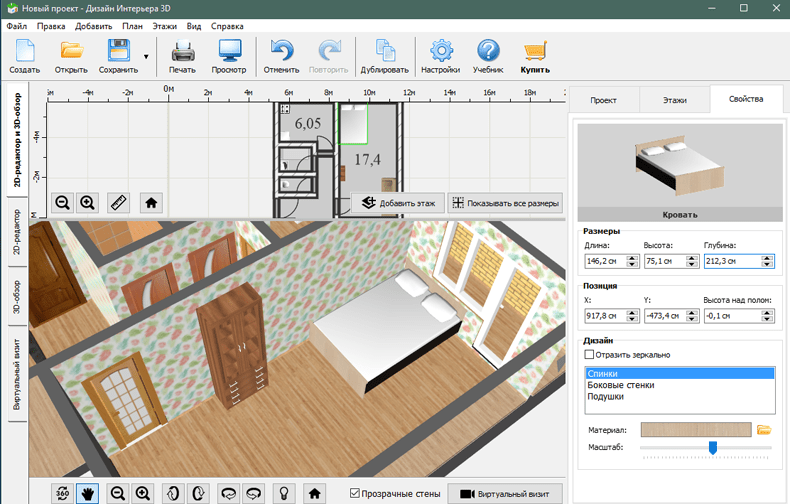Click the 360 rotation icon
The image size is (790, 504).
click(x=62, y=493)
